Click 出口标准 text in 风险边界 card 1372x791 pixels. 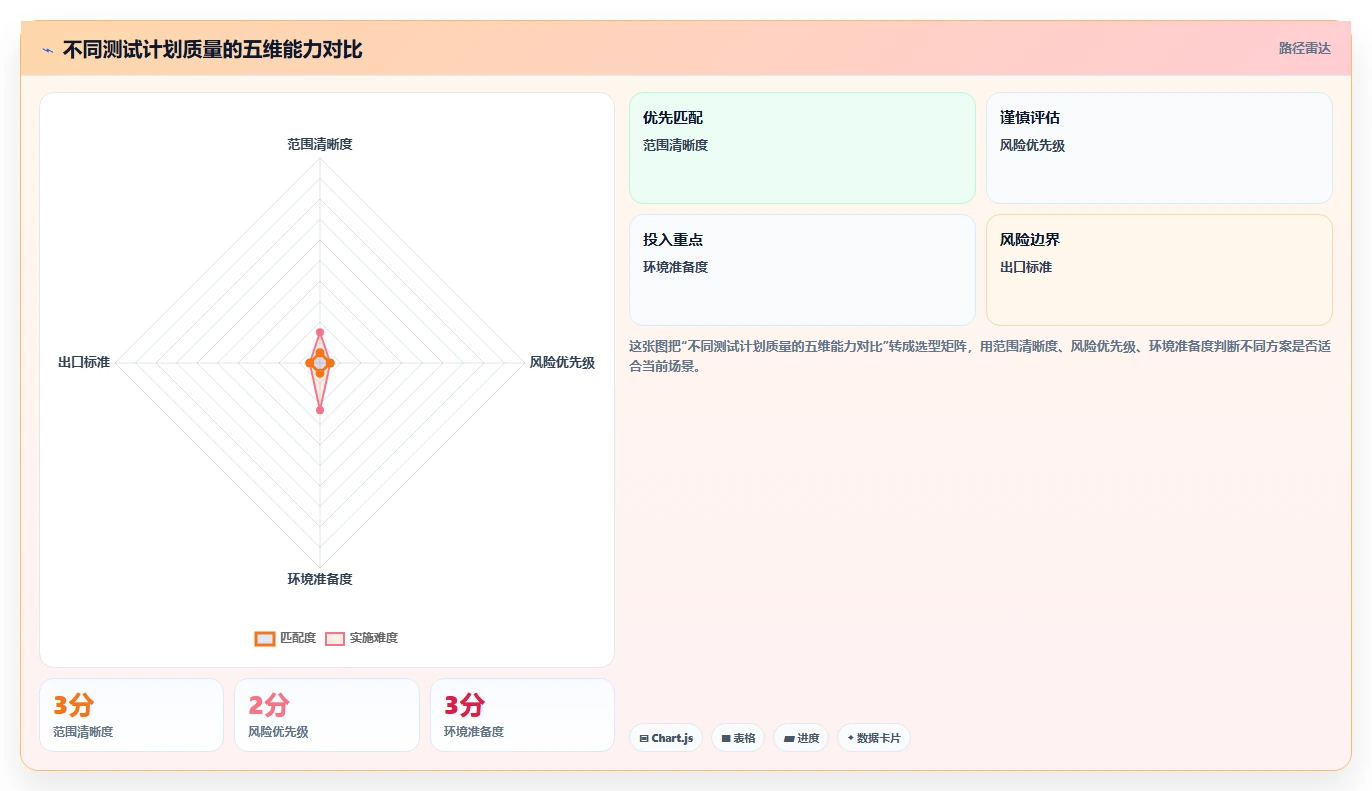(x=1026, y=267)
